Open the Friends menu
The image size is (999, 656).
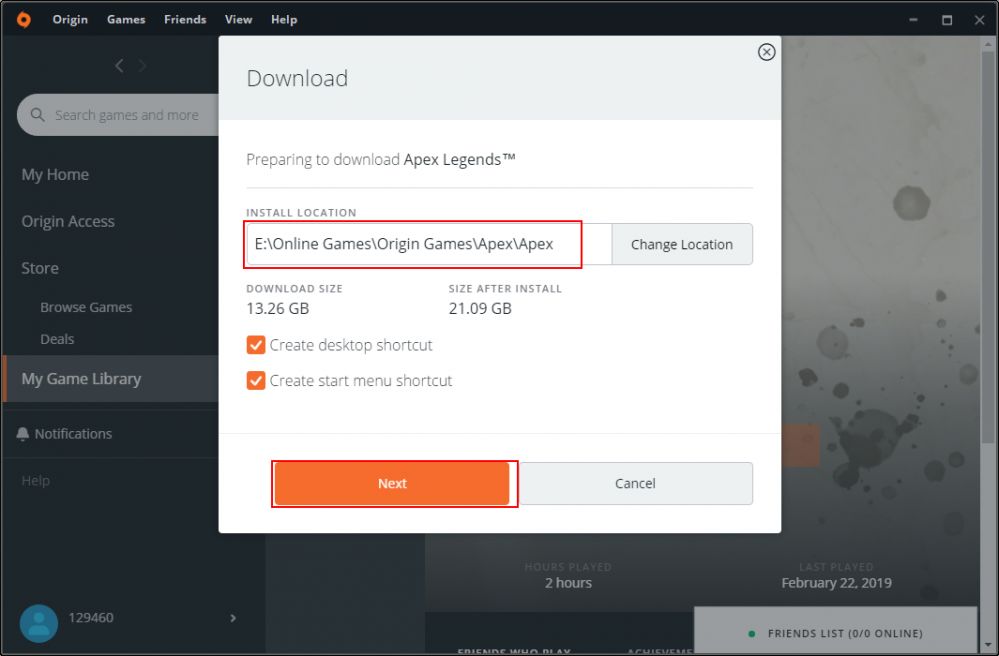pos(185,20)
